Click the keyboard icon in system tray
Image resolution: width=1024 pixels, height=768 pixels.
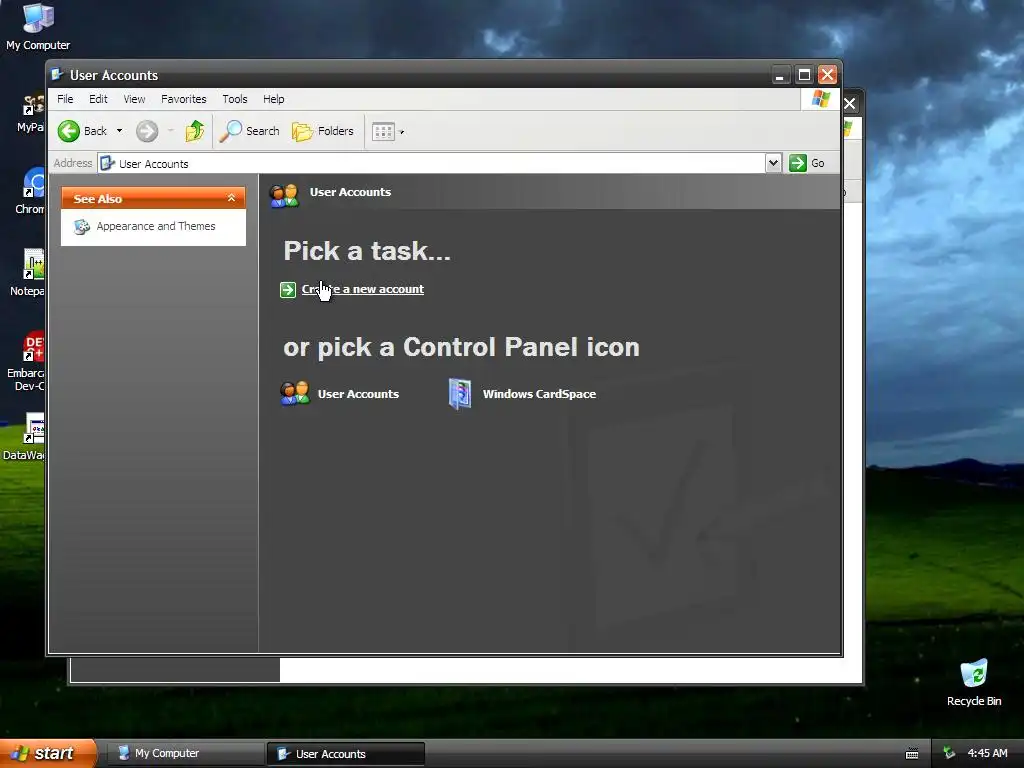(x=912, y=754)
